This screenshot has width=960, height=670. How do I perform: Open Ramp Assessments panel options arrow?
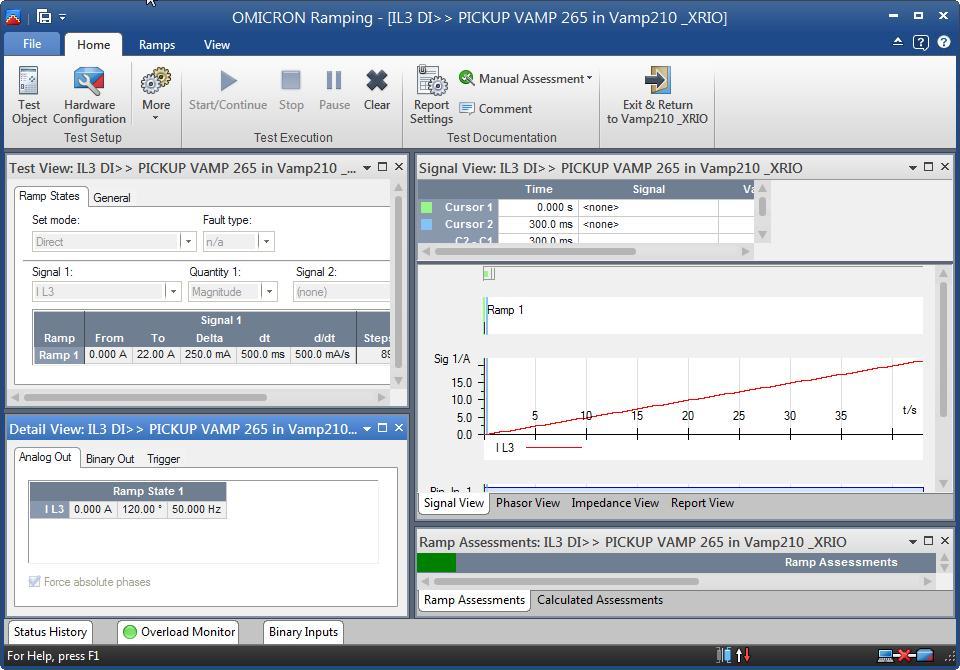[x=912, y=542]
